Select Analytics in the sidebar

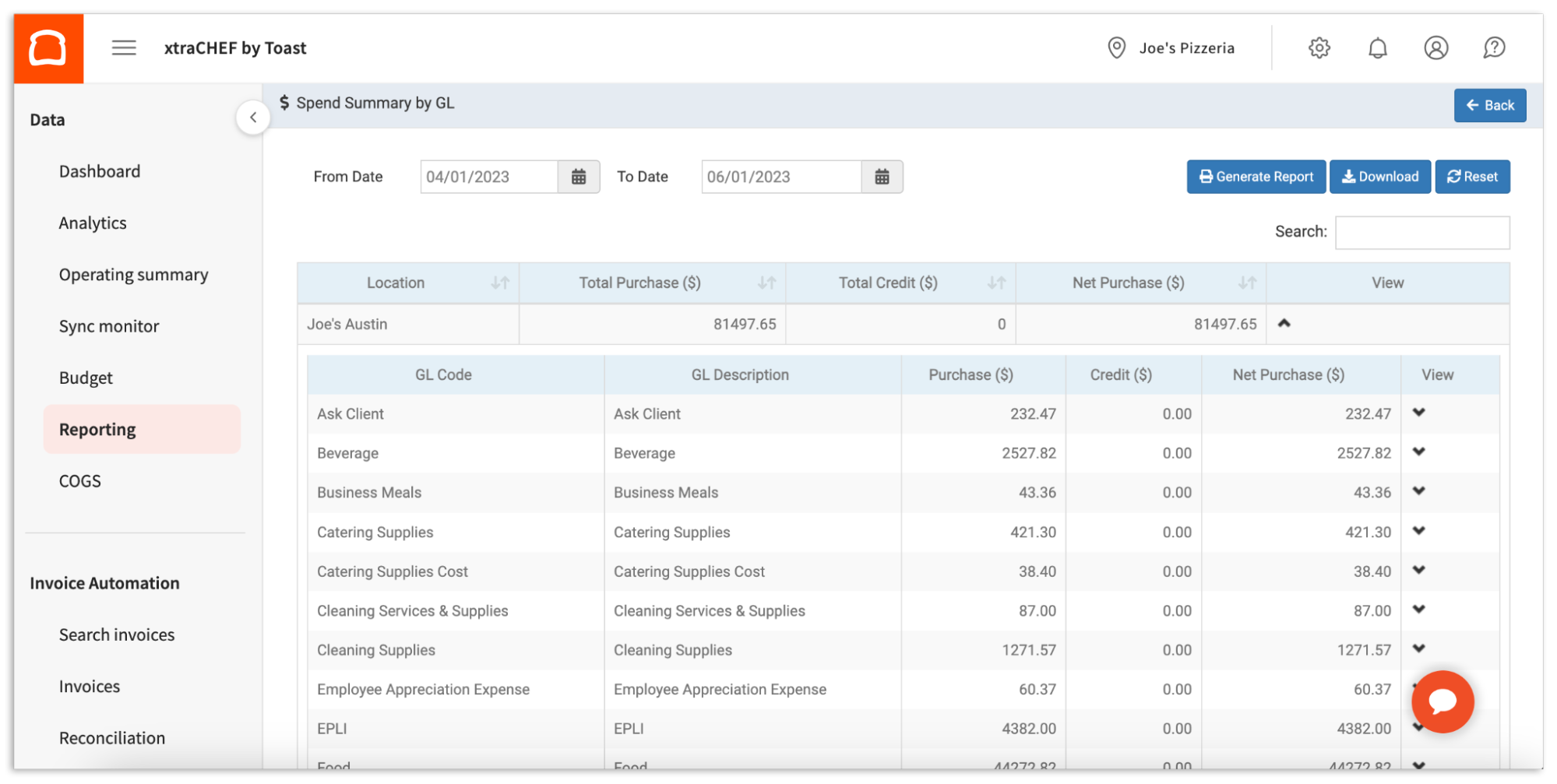point(93,223)
